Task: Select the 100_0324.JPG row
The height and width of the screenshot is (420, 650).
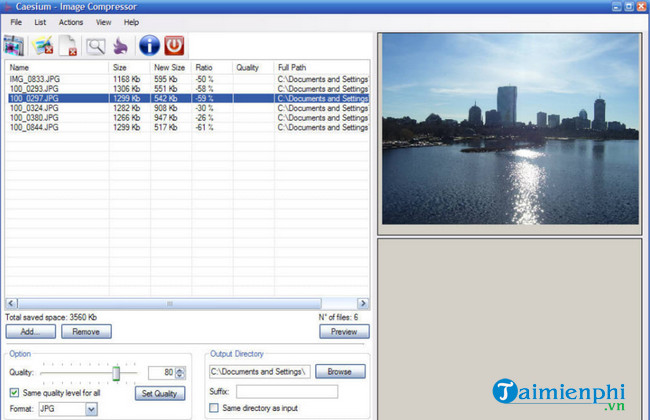Action: coord(188,108)
